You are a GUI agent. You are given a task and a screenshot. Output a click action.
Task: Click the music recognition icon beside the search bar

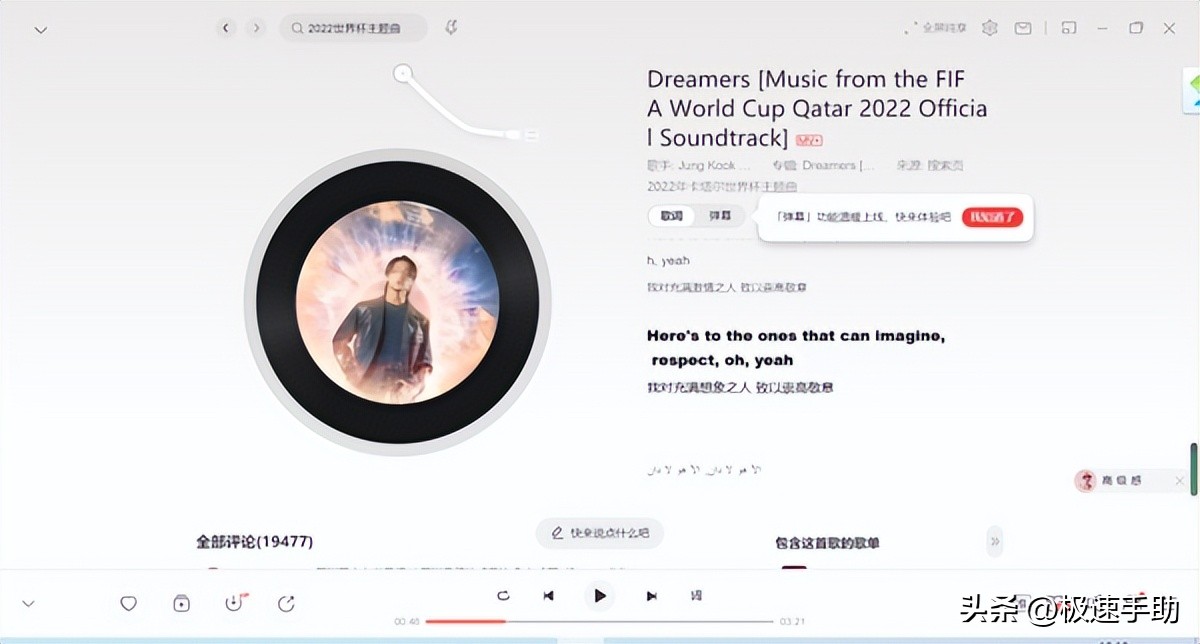(x=452, y=28)
